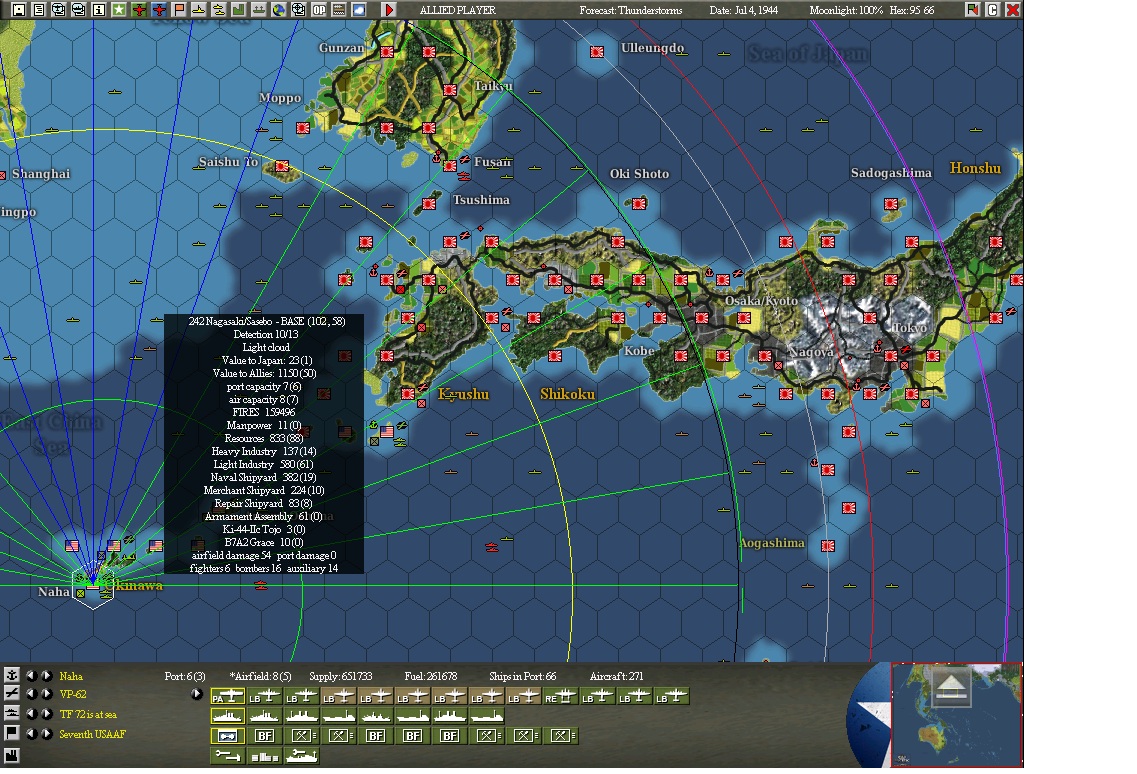Image resolution: width=1137 pixels, height=774 pixels.
Task: Click the red-green flag icon at top right
Action: (x=972, y=9)
